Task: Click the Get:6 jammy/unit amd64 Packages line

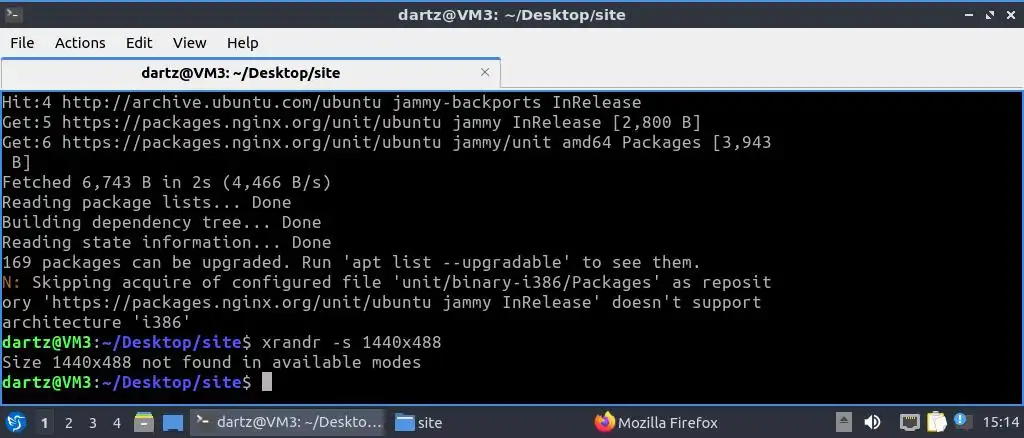Action: click(x=387, y=142)
